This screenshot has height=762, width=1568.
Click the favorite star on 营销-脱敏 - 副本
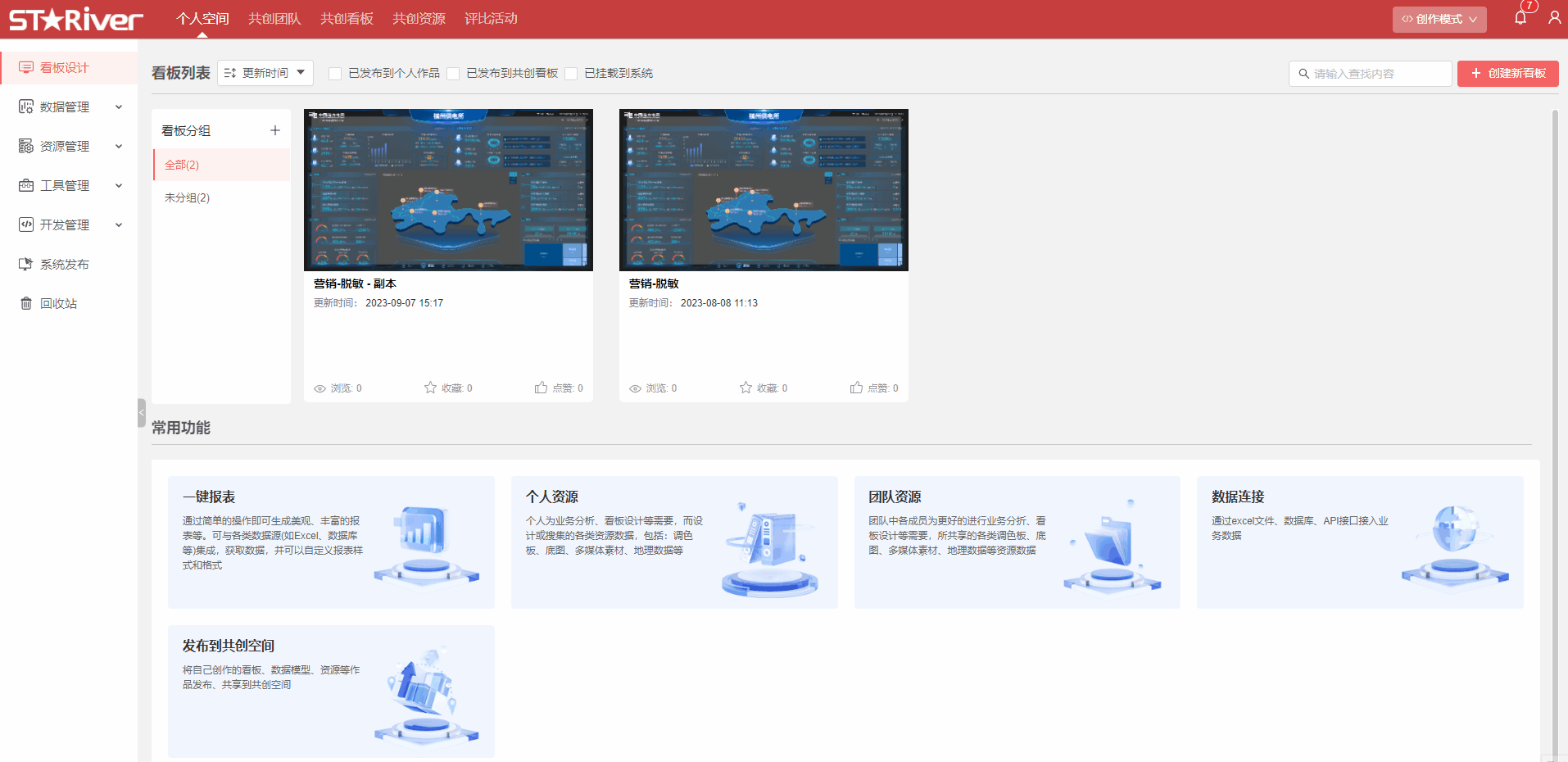pos(430,388)
